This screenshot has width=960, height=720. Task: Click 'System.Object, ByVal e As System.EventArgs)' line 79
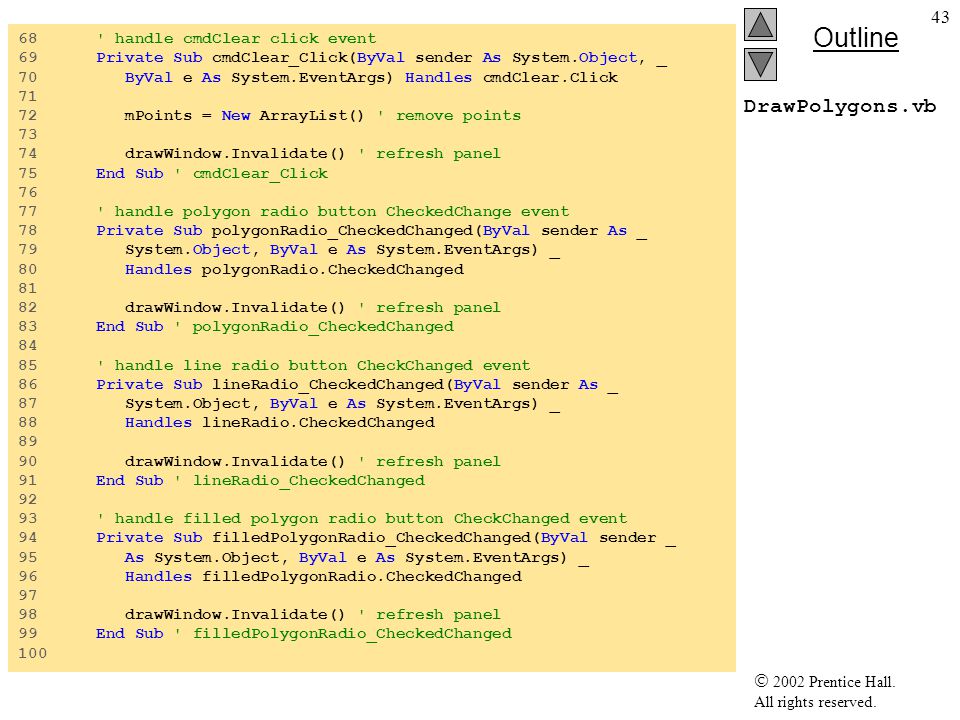tap(331, 250)
